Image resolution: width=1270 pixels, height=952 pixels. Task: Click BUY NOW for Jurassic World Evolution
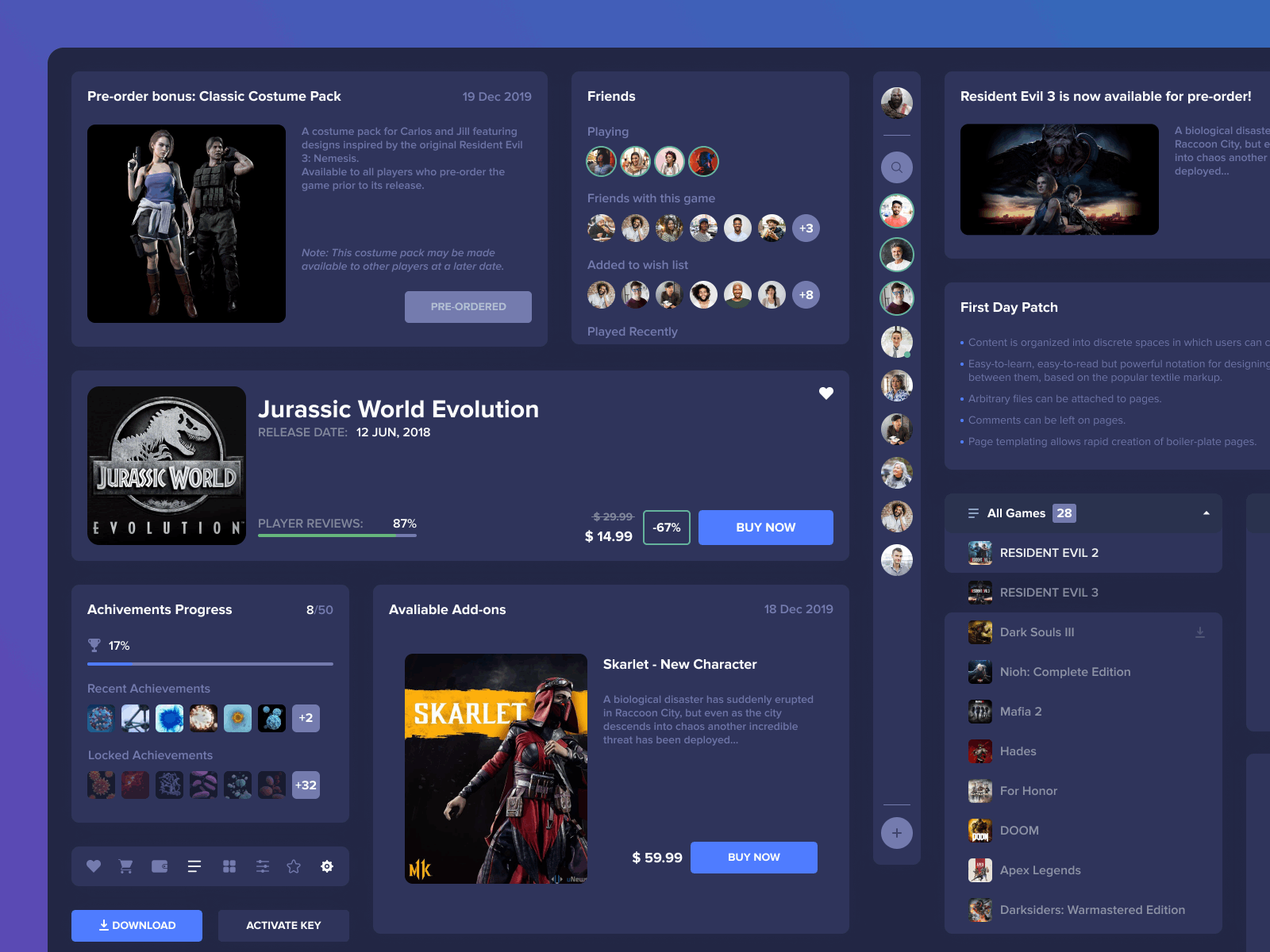tap(765, 527)
